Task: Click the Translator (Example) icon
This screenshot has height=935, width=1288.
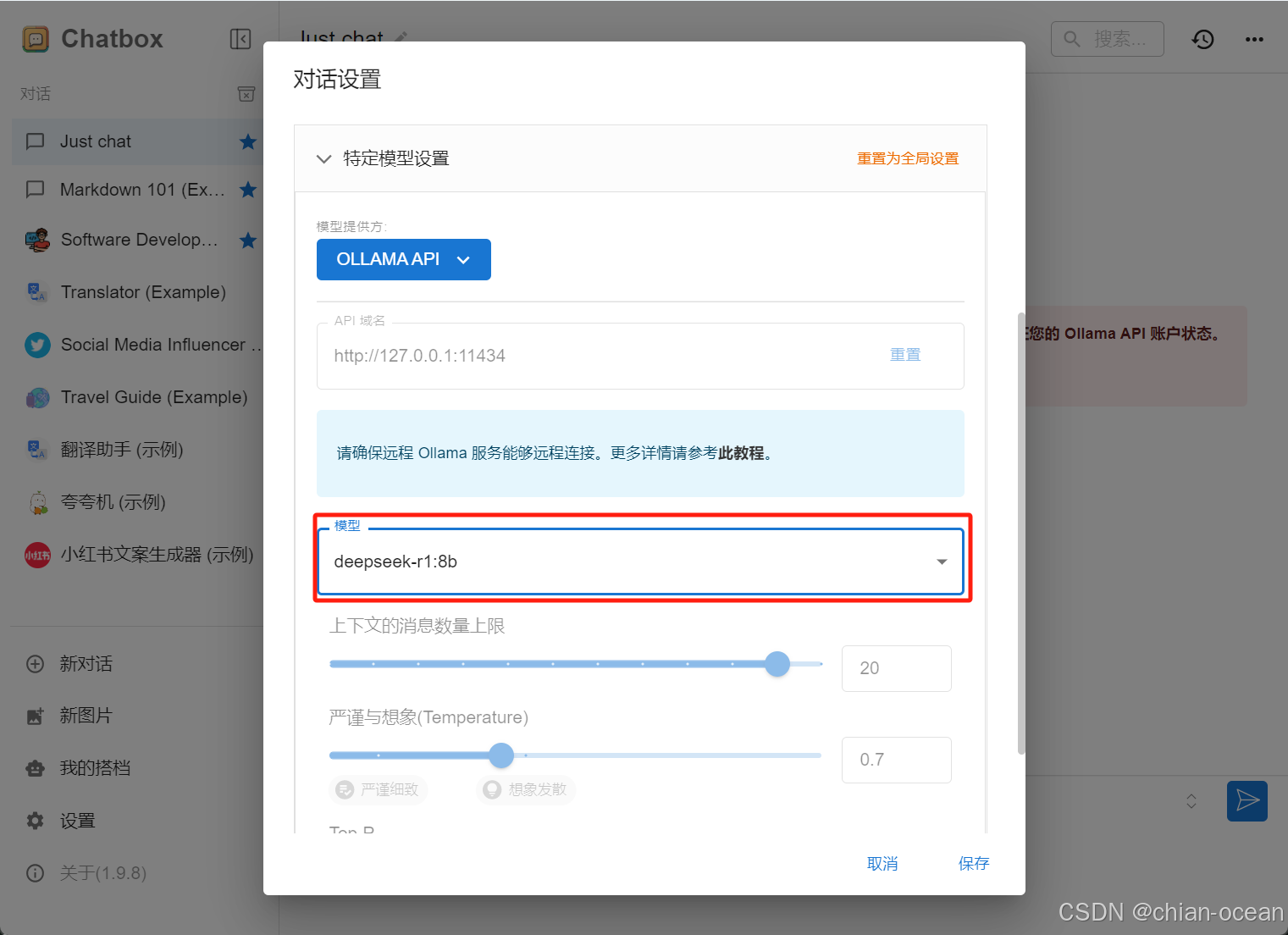Action: 37,292
